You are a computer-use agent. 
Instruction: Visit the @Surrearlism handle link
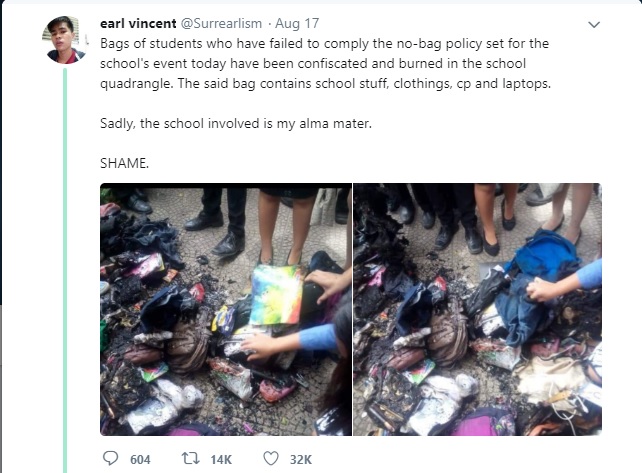click(x=221, y=24)
